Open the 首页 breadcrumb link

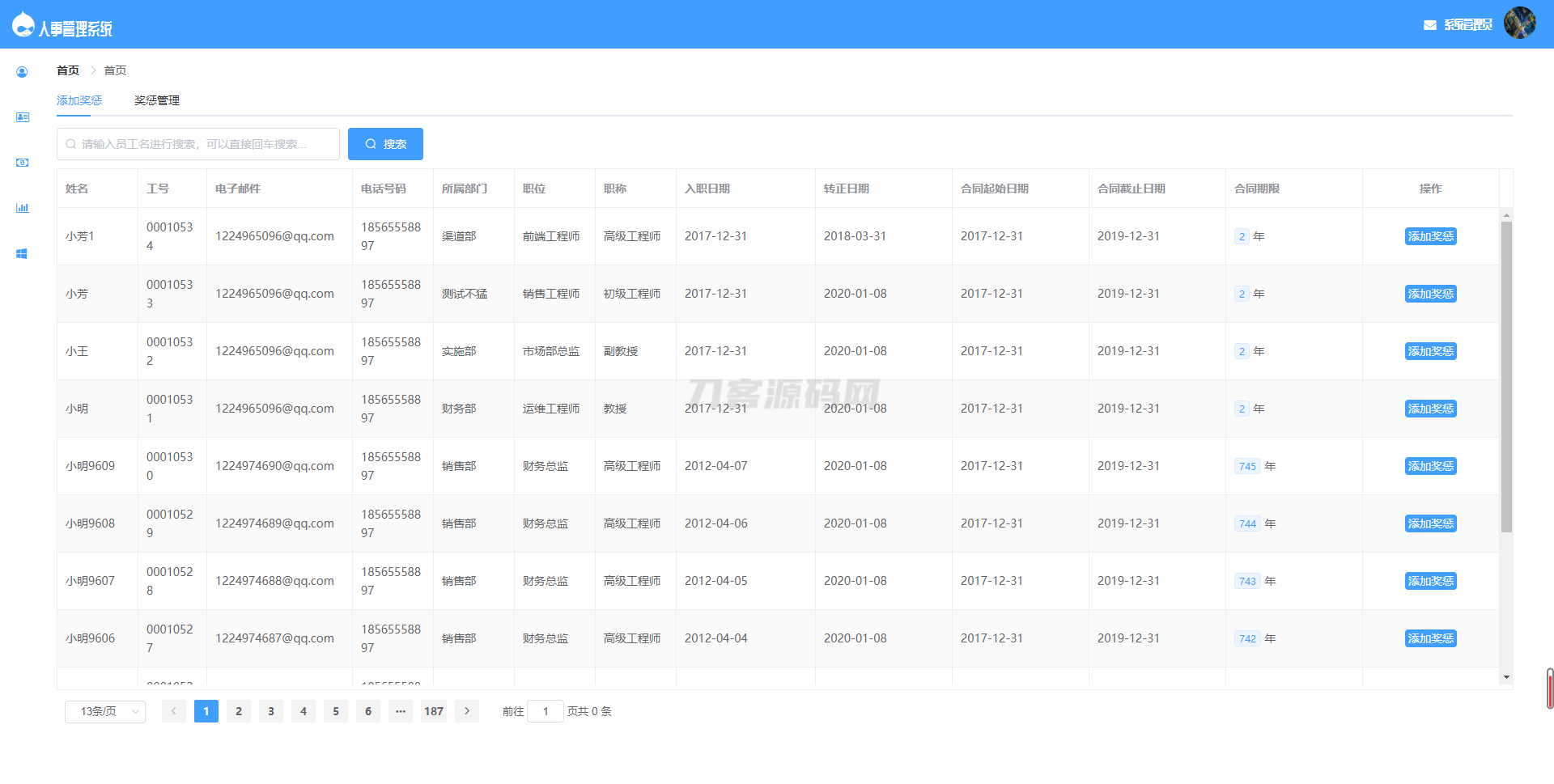point(68,70)
